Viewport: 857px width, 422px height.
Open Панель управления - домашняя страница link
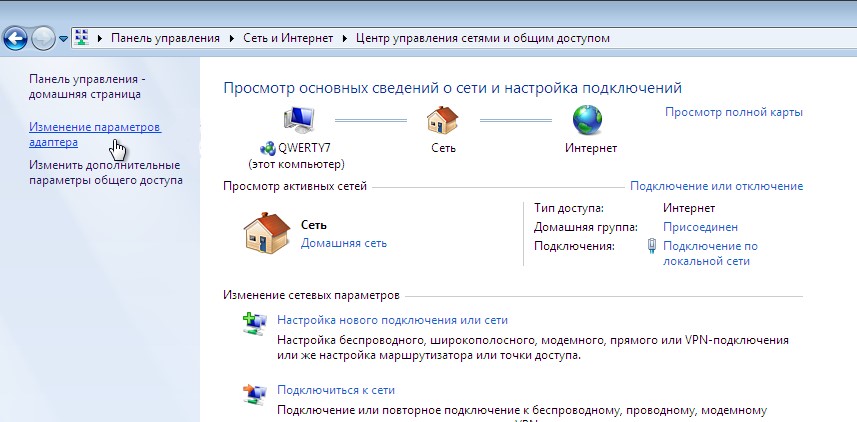(87, 86)
